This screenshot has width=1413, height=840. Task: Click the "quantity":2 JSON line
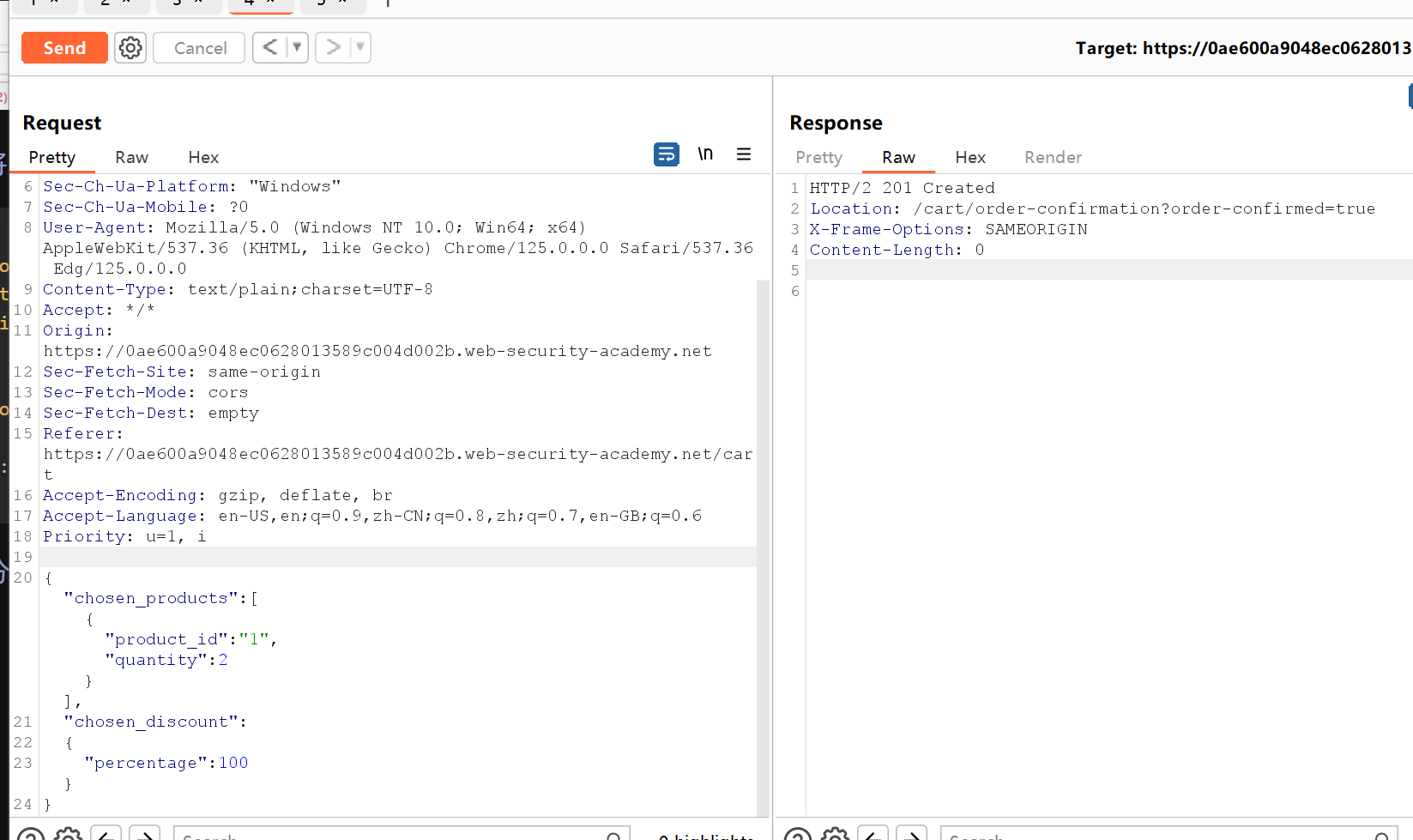click(x=166, y=660)
